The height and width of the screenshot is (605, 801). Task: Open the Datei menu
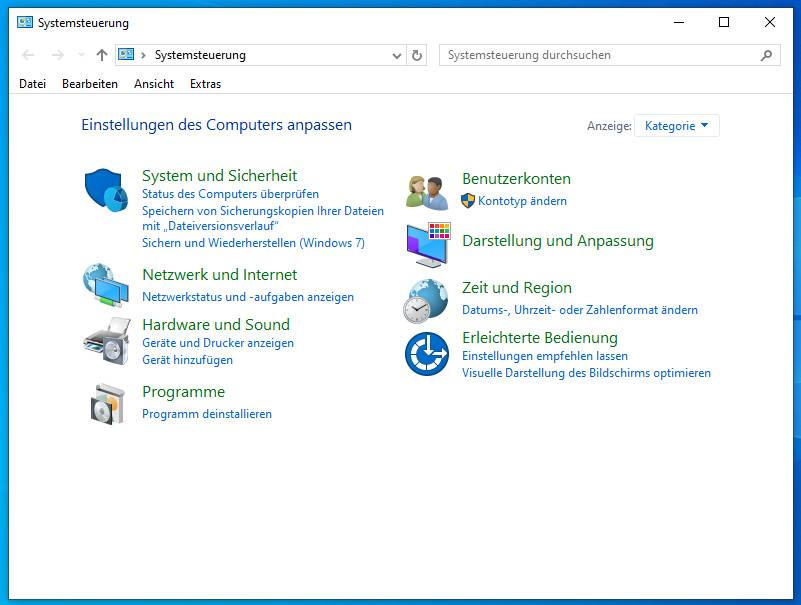click(33, 84)
